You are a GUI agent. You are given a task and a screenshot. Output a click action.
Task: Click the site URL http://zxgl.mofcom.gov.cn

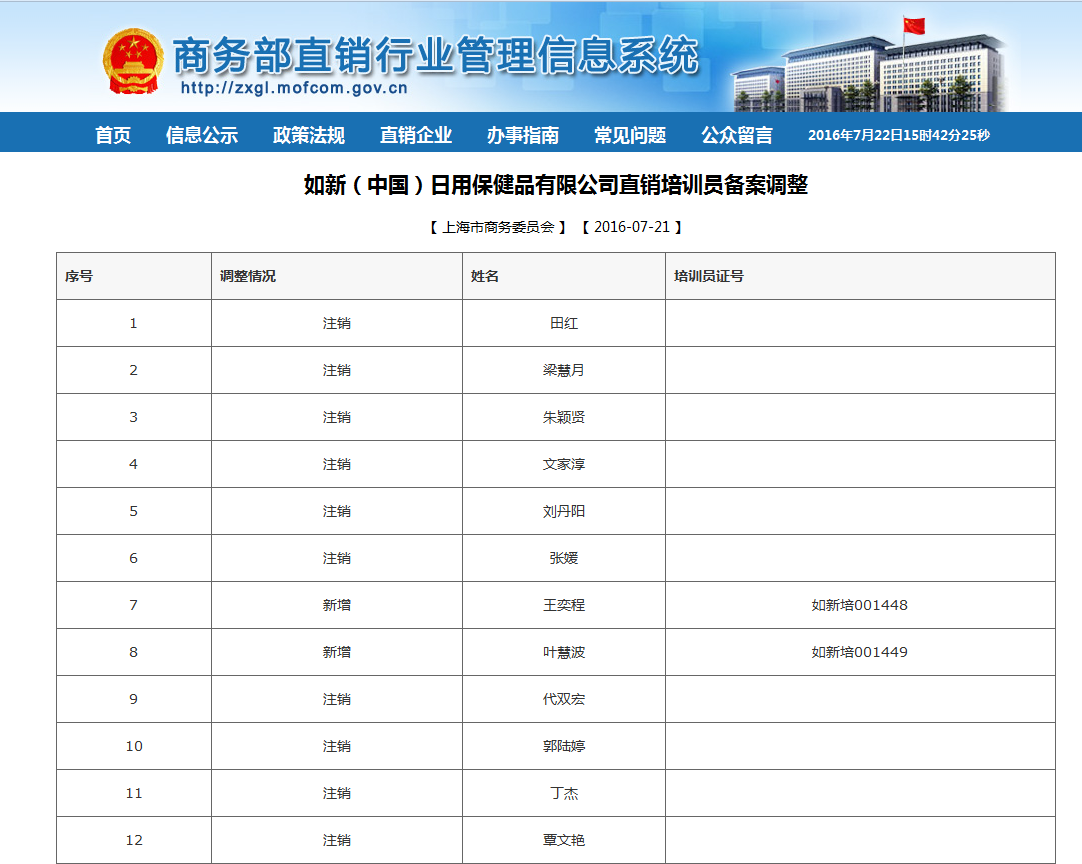coord(294,88)
